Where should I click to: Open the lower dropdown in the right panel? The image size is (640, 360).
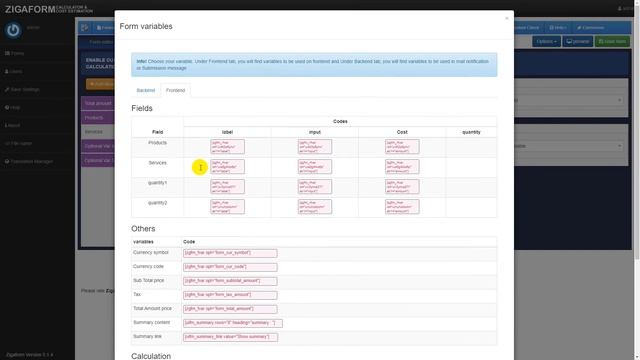tap(569, 146)
